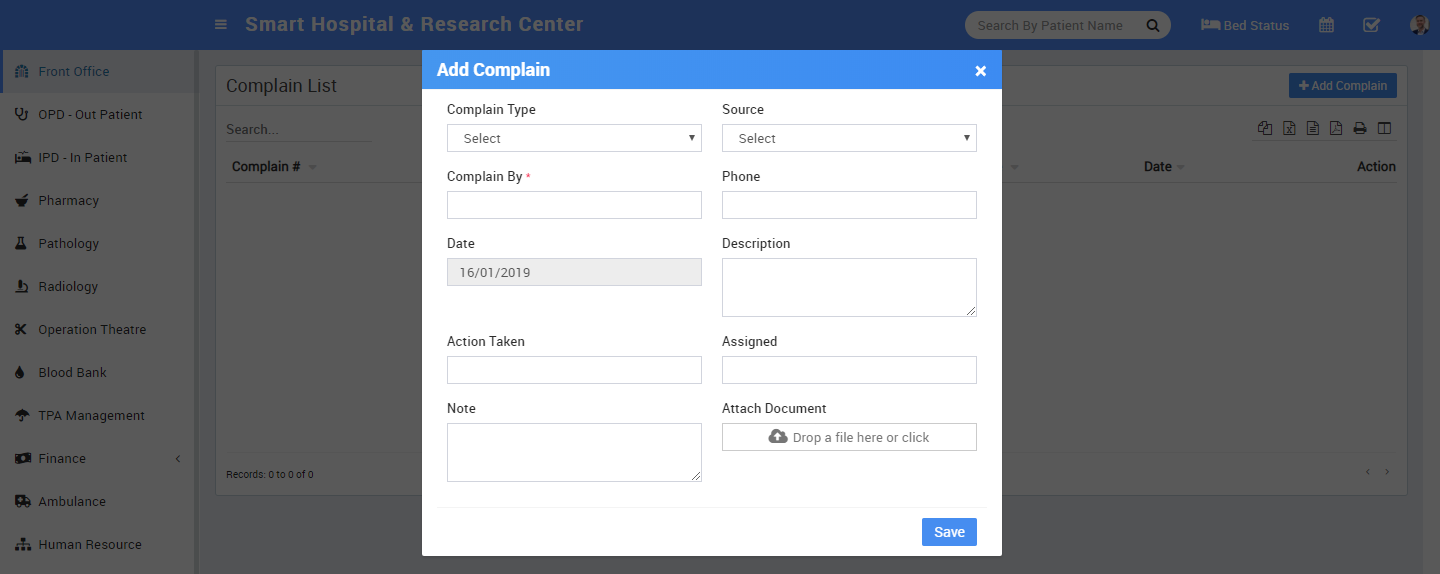The width and height of the screenshot is (1440, 574).
Task: Click 'Records: 0 to 0 of 0' text
Action: [x=270, y=475]
